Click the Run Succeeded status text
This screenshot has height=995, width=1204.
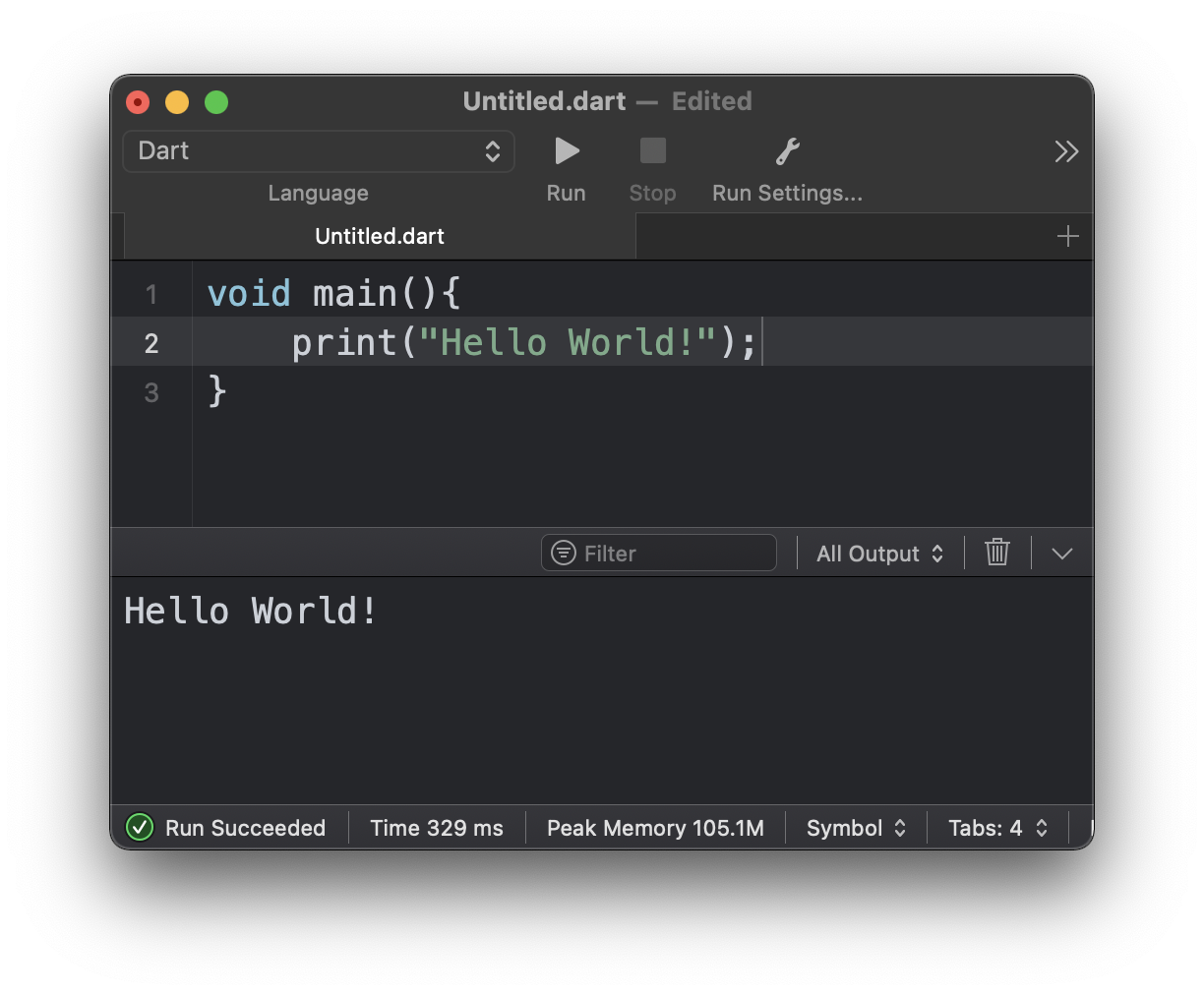click(x=245, y=828)
